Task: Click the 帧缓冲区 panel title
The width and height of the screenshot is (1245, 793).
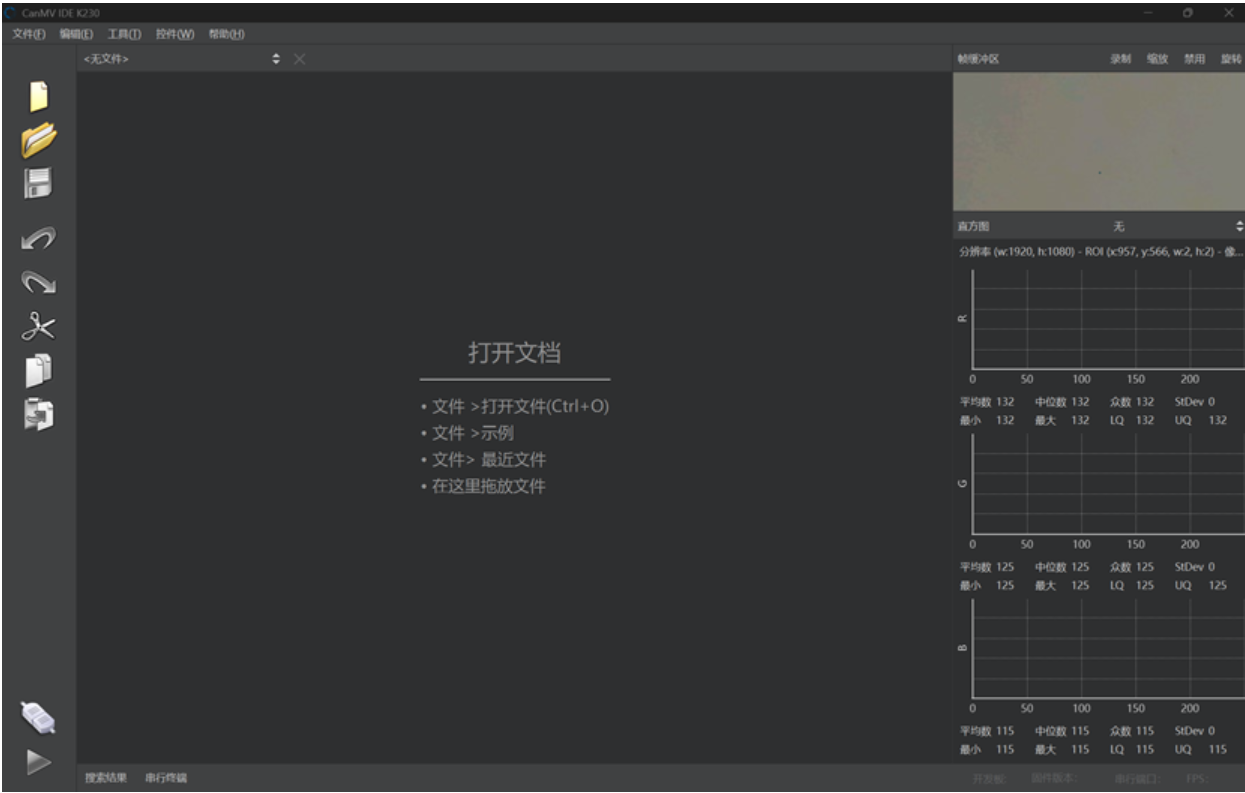Action: click(978, 59)
